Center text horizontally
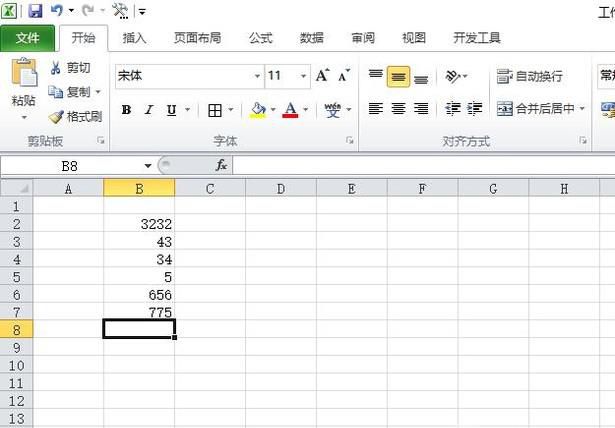This screenshot has height=428, width=615. pyautogui.click(x=398, y=109)
